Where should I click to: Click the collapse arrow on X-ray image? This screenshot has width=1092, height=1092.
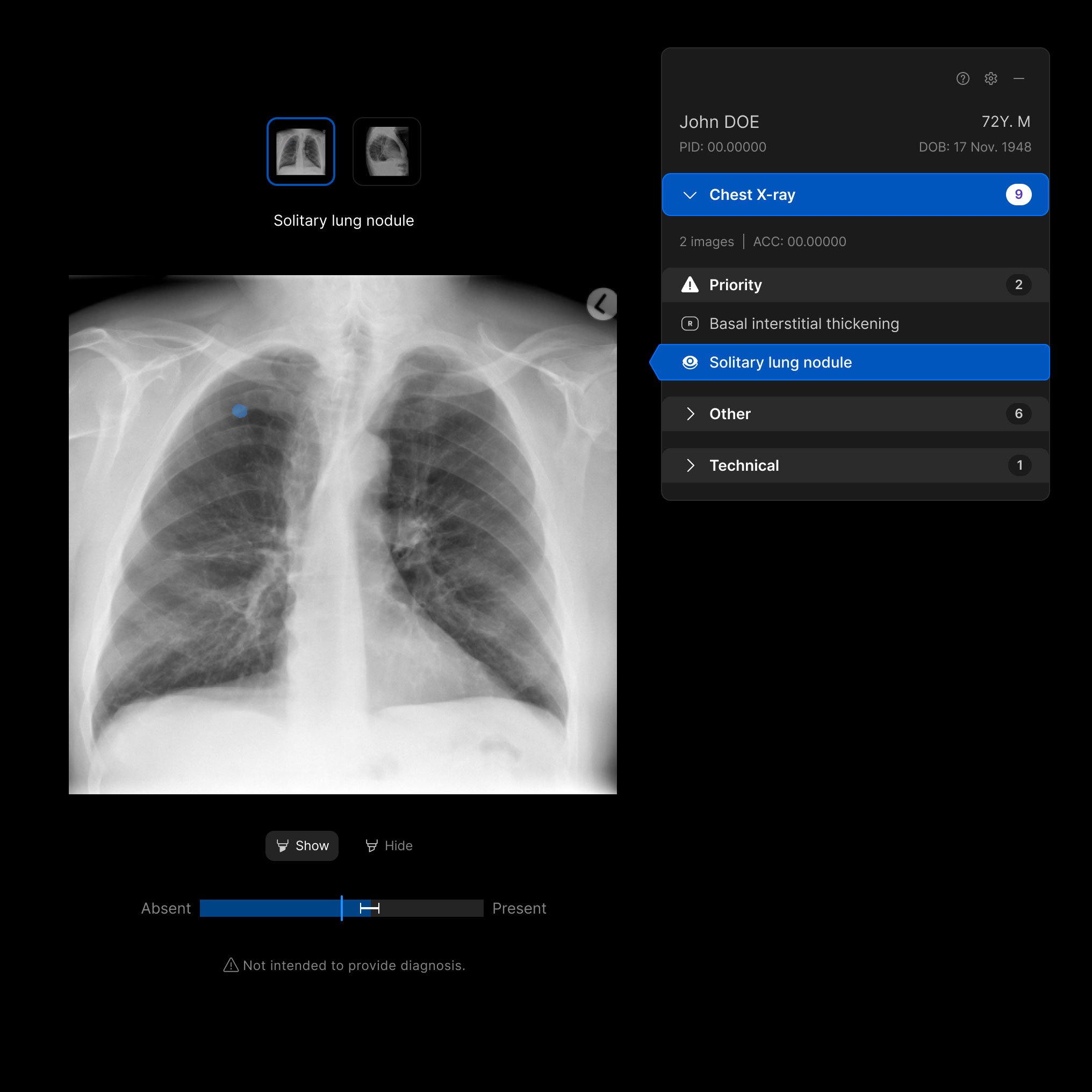click(x=601, y=304)
